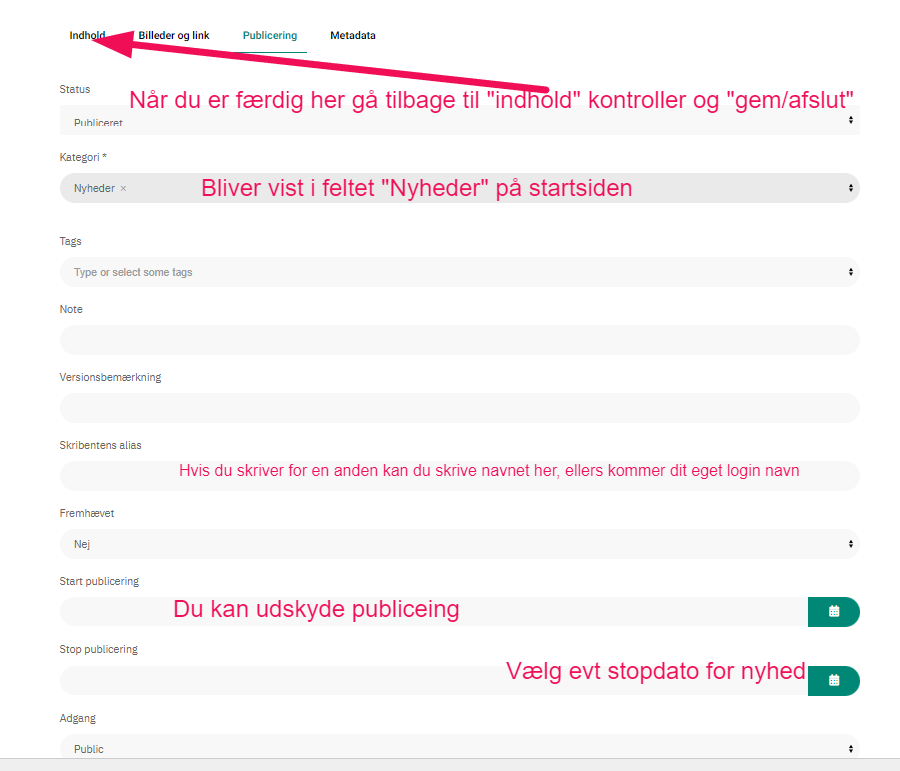Expand the Fremhævet dropdown set to Nej
The image size is (900, 771).
coord(460,544)
